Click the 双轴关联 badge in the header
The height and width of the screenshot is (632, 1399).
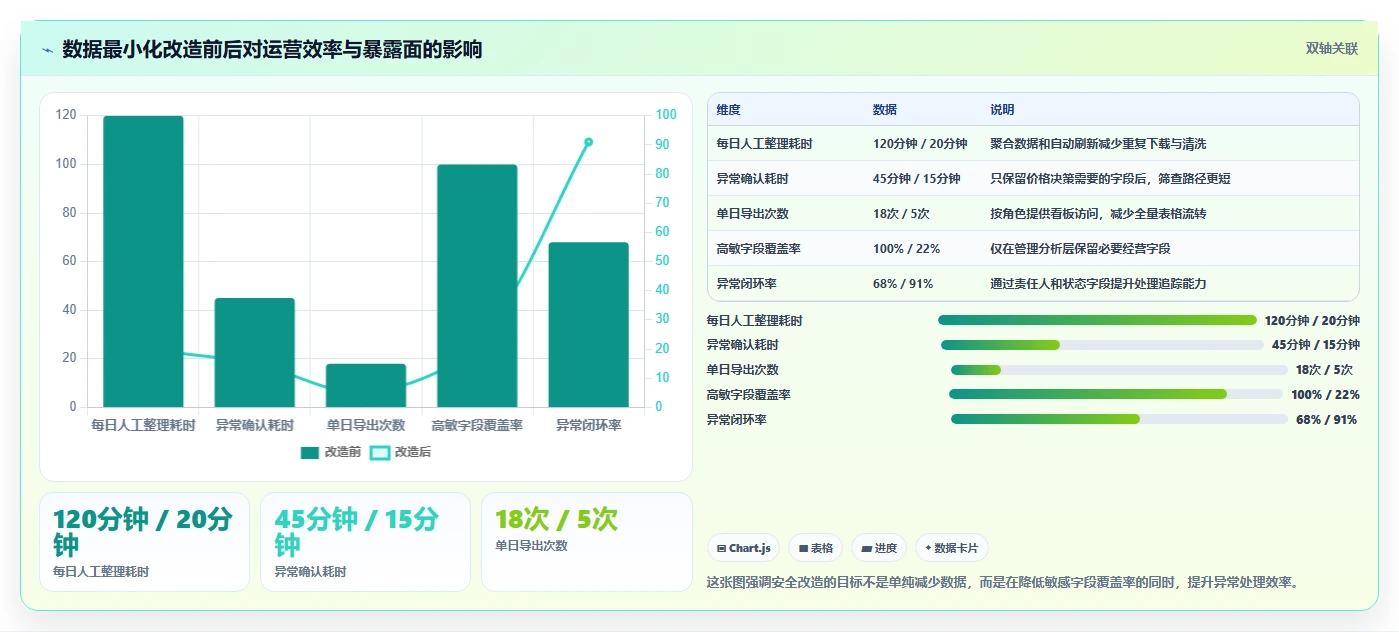point(1331,48)
